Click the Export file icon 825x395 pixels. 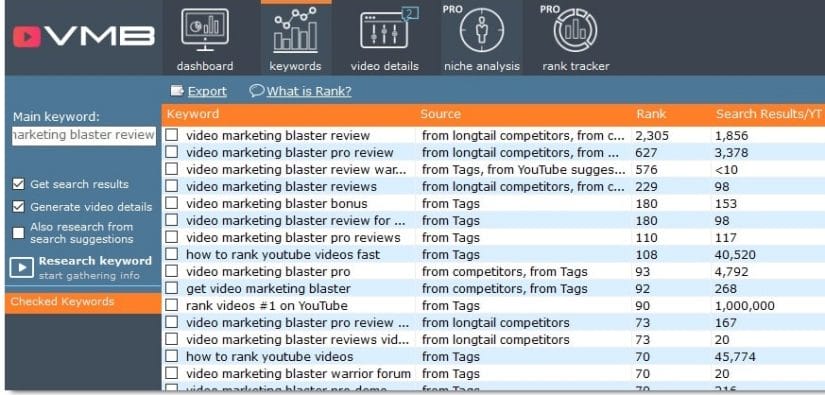tap(177, 91)
